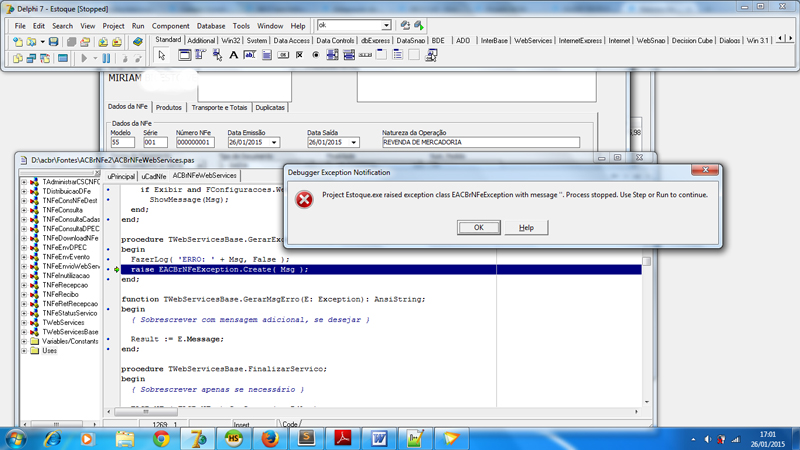Select the ComboBox component icon
Image resolution: width=800 pixels, height=450 pixels.
pyautogui.click(x=348, y=55)
